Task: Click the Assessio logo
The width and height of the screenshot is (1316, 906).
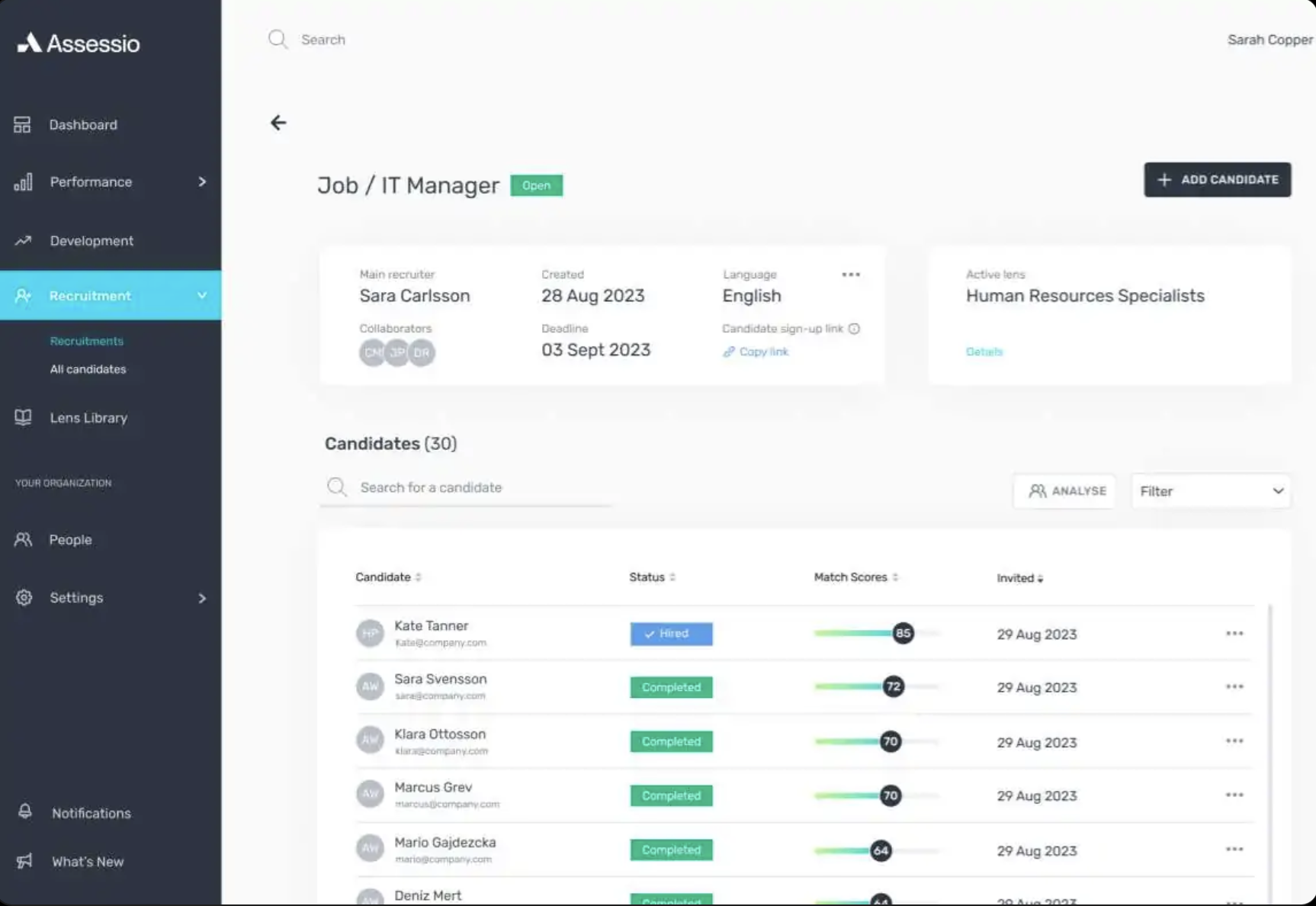Action: [79, 43]
